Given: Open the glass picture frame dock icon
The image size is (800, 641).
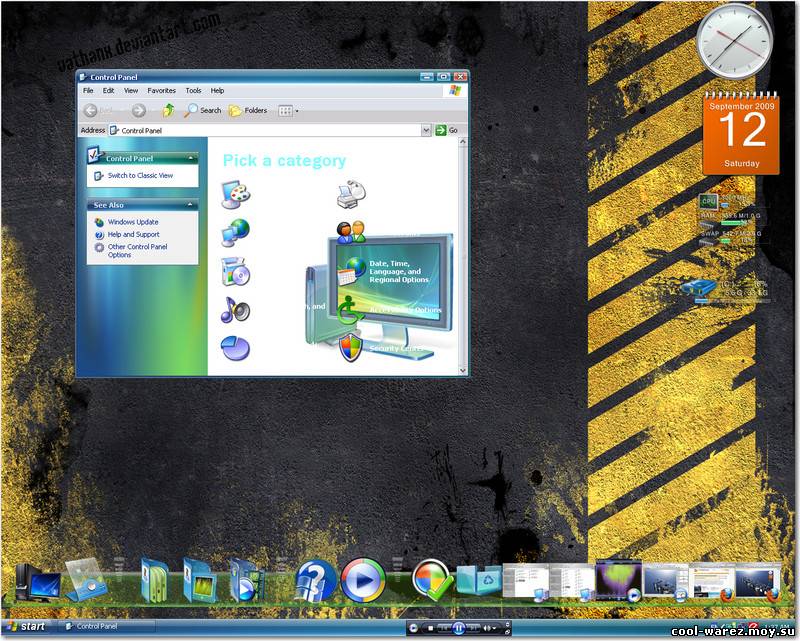Looking at the screenshot, I should tap(86, 580).
